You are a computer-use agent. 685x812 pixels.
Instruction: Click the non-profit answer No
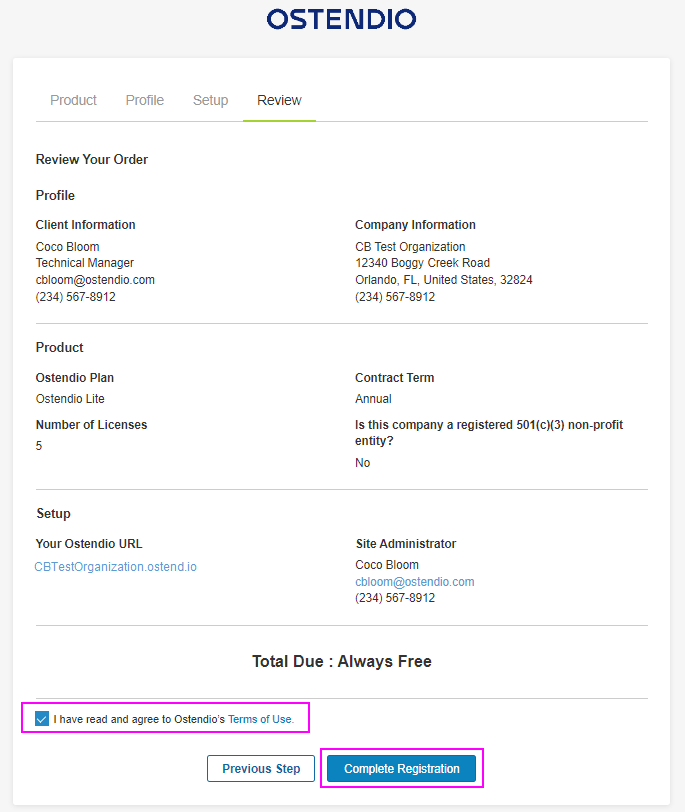[x=362, y=462]
